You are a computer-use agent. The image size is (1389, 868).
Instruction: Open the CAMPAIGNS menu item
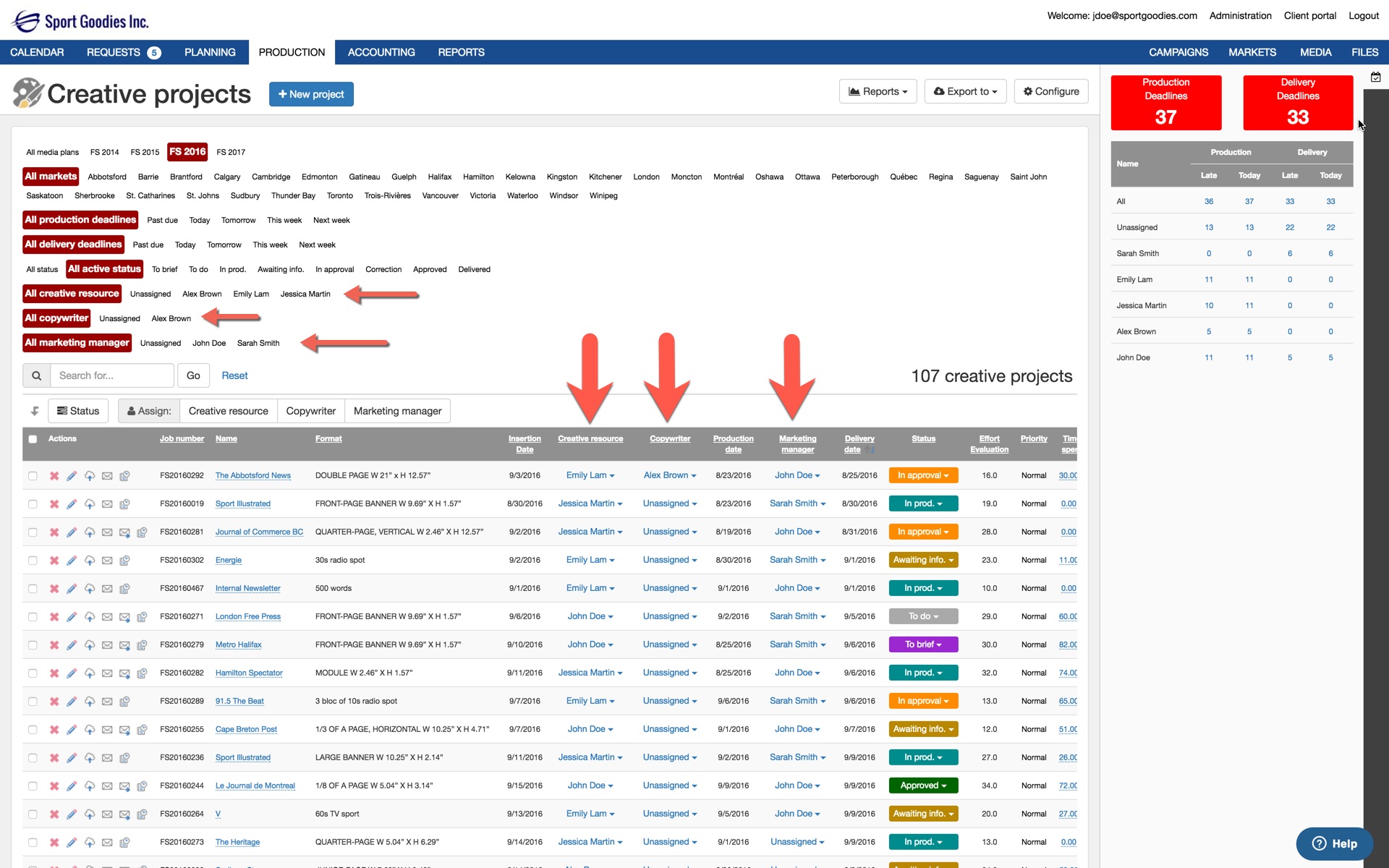coord(1178,52)
